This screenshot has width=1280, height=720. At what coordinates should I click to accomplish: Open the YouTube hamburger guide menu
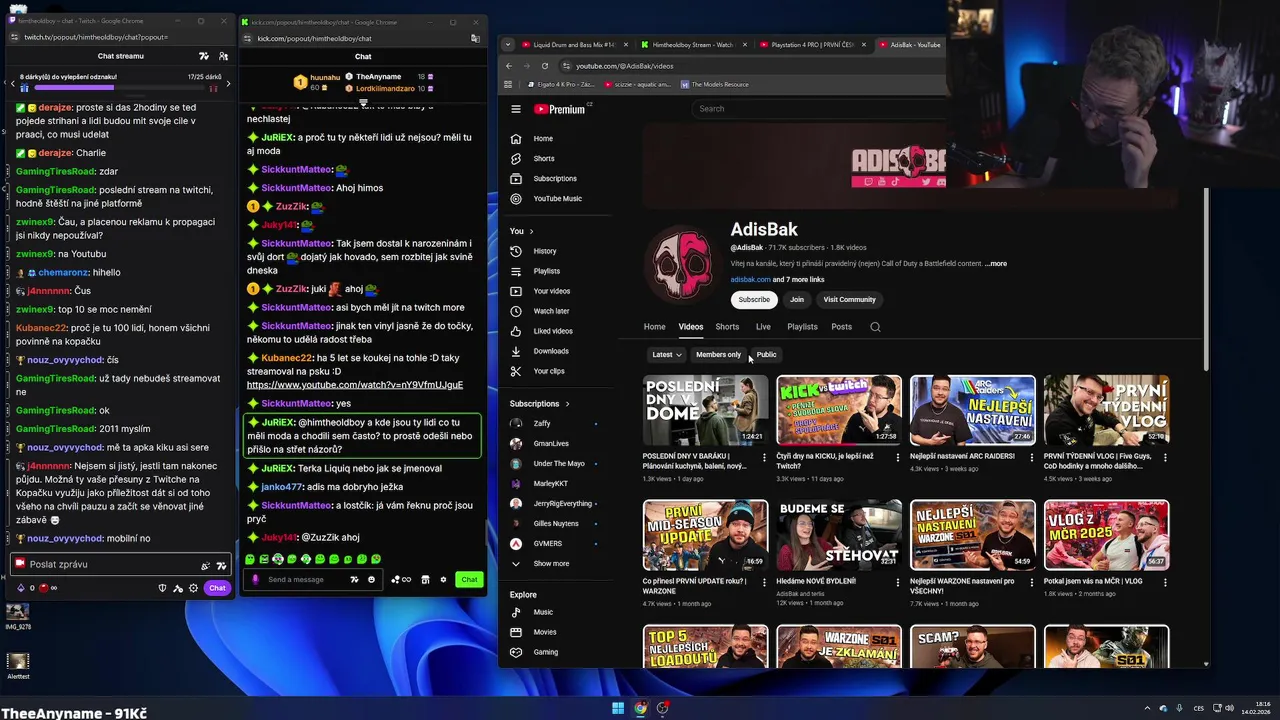point(516,109)
